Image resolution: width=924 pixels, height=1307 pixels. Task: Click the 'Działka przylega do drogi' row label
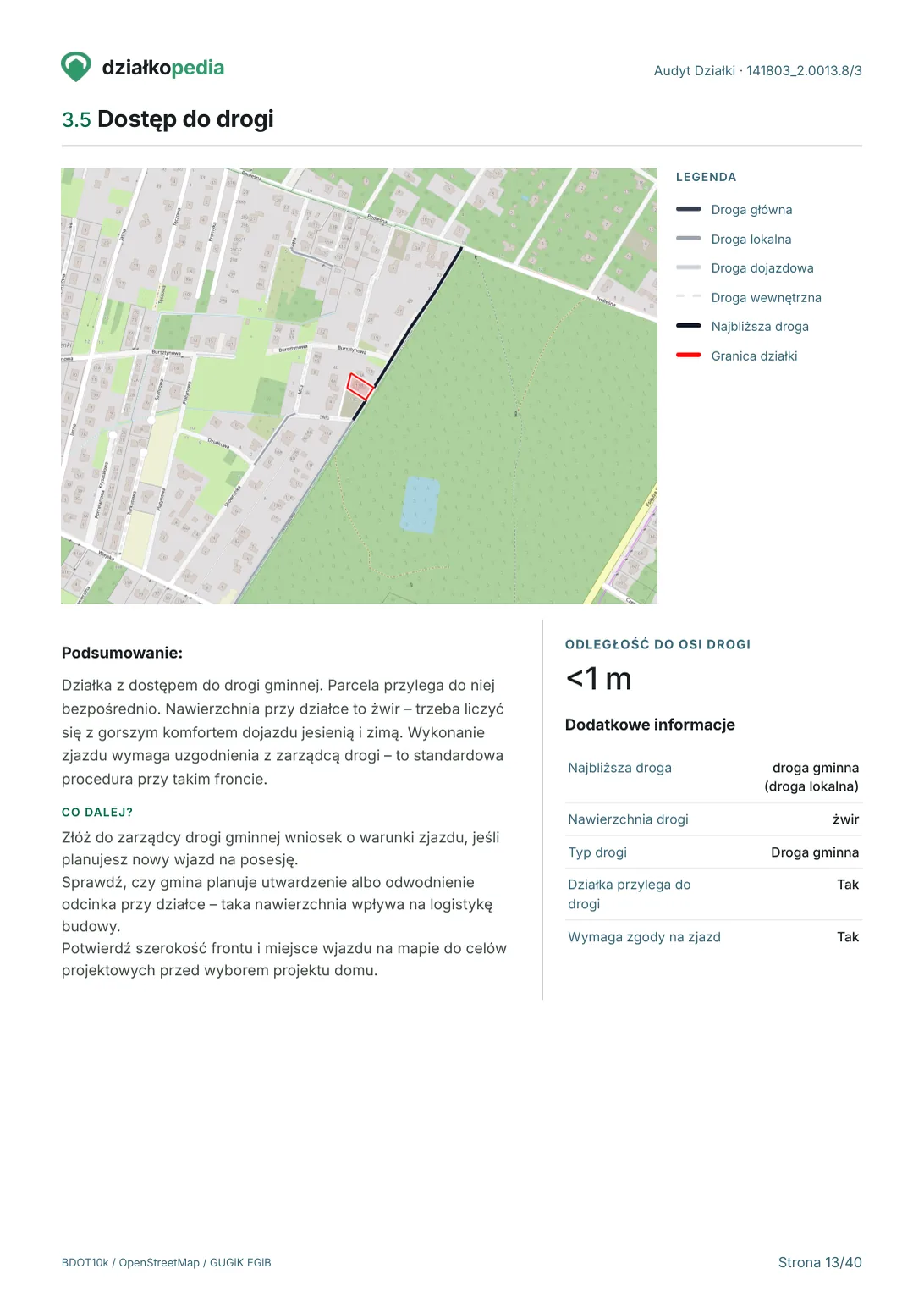(x=630, y=894)
